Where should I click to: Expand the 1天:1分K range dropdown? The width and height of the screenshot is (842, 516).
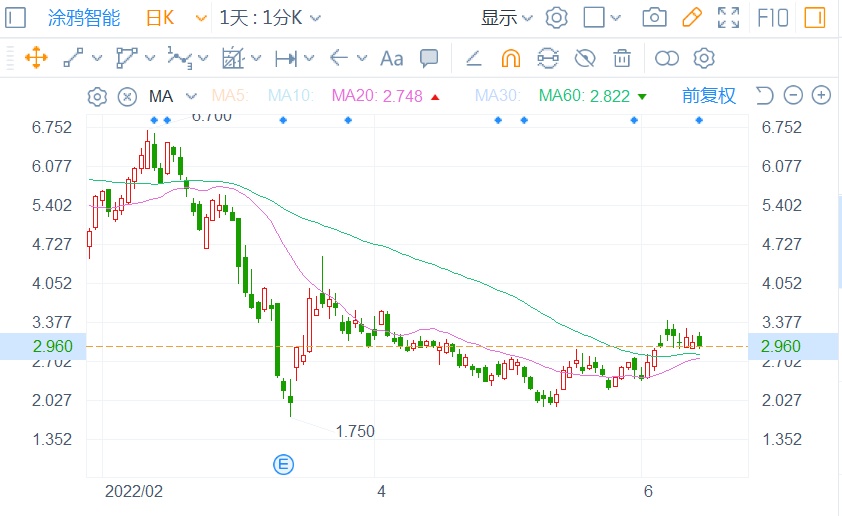[x=270, y=18]
